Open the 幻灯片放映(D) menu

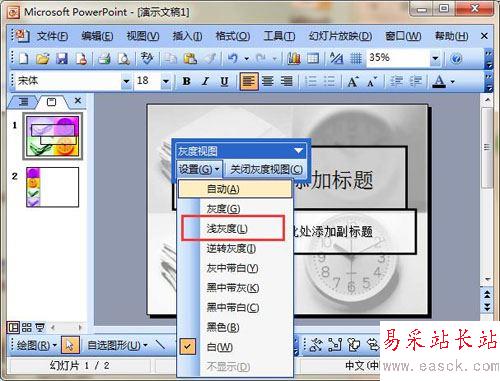(x=340, y=36)
